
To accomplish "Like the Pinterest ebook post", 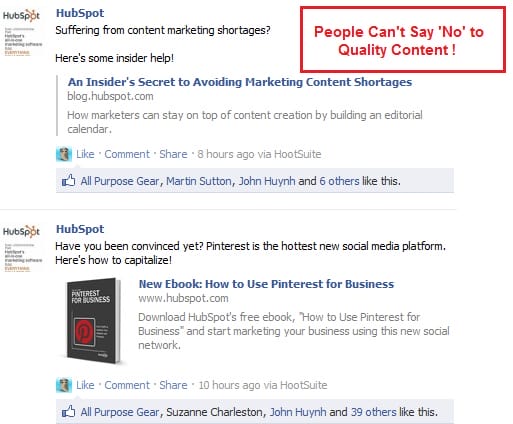I will [85, 385].
